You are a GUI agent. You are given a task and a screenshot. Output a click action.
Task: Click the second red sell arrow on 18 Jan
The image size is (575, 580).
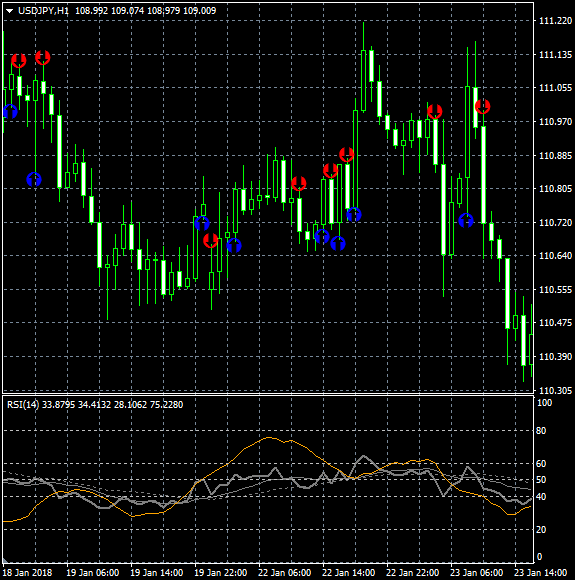tap(43, 57)
